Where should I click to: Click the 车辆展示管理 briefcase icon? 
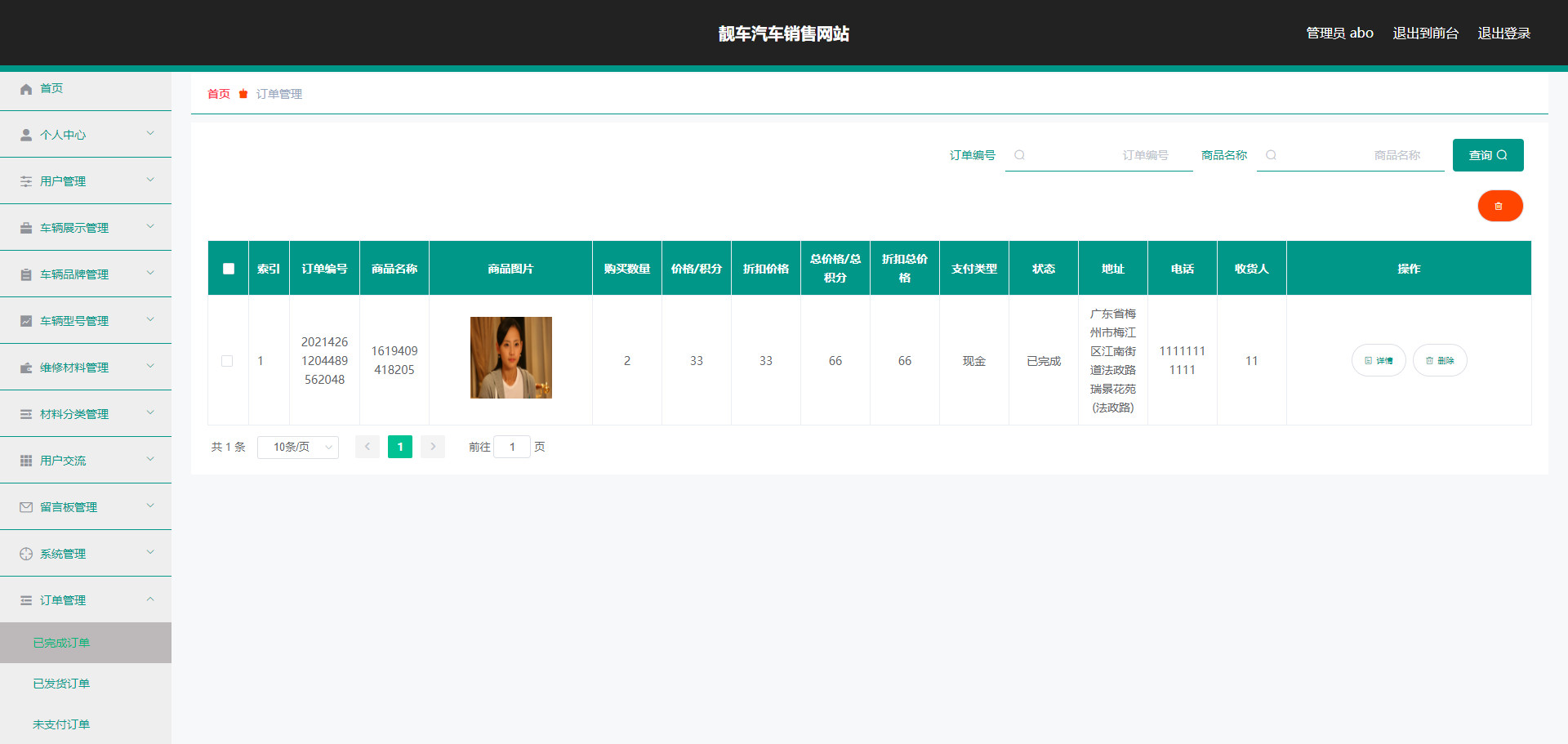pos(26,229)
